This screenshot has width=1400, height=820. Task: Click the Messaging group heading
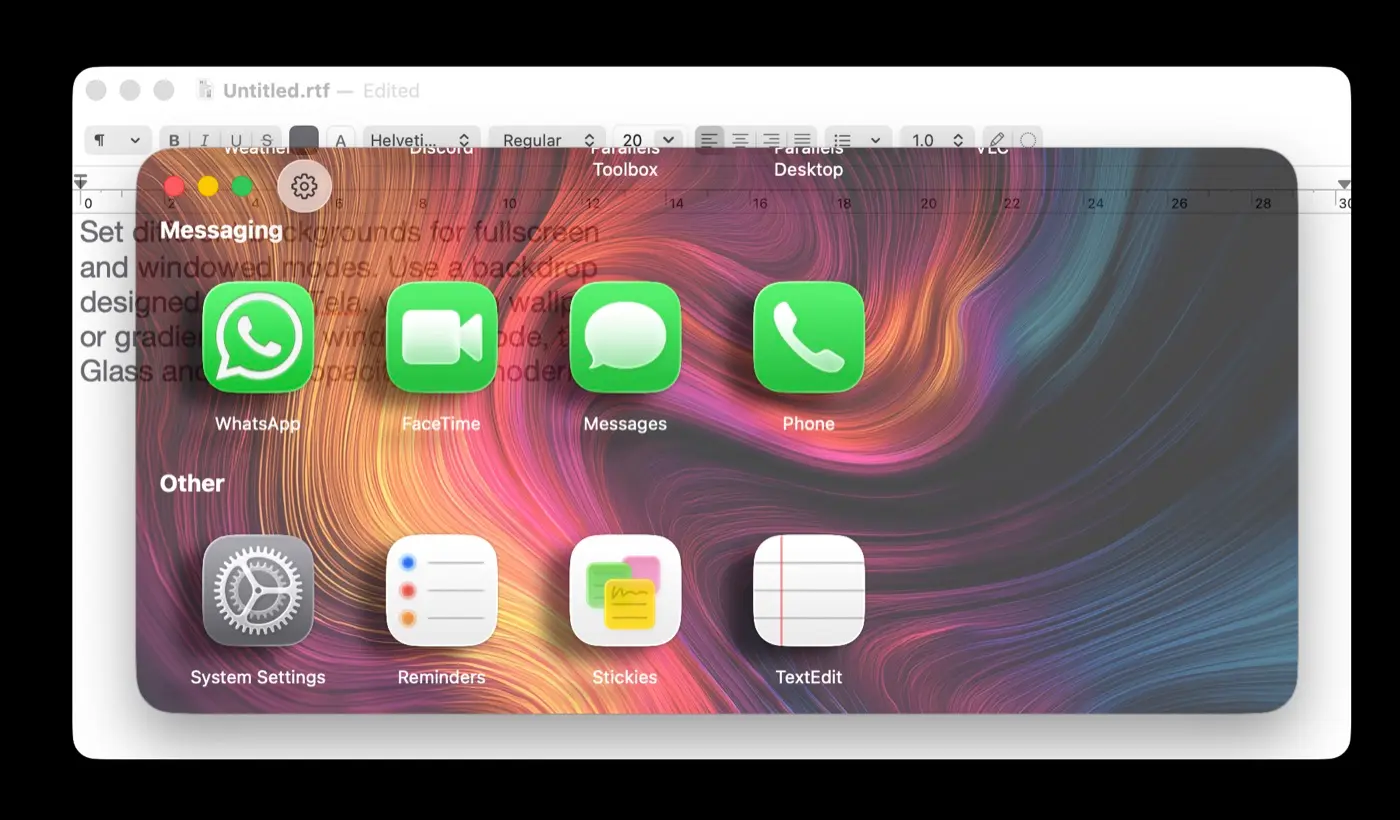click(221, 230)
